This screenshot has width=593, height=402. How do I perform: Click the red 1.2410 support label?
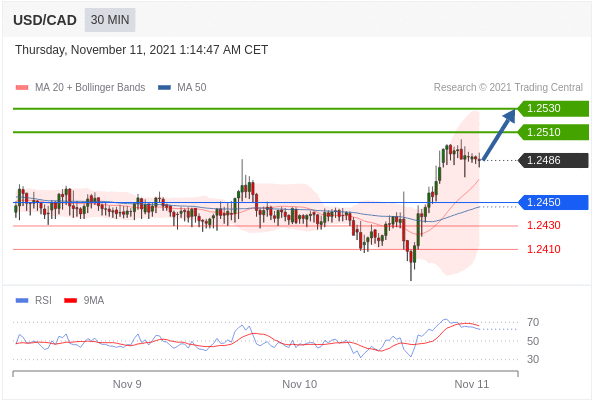tap(544, 249)
